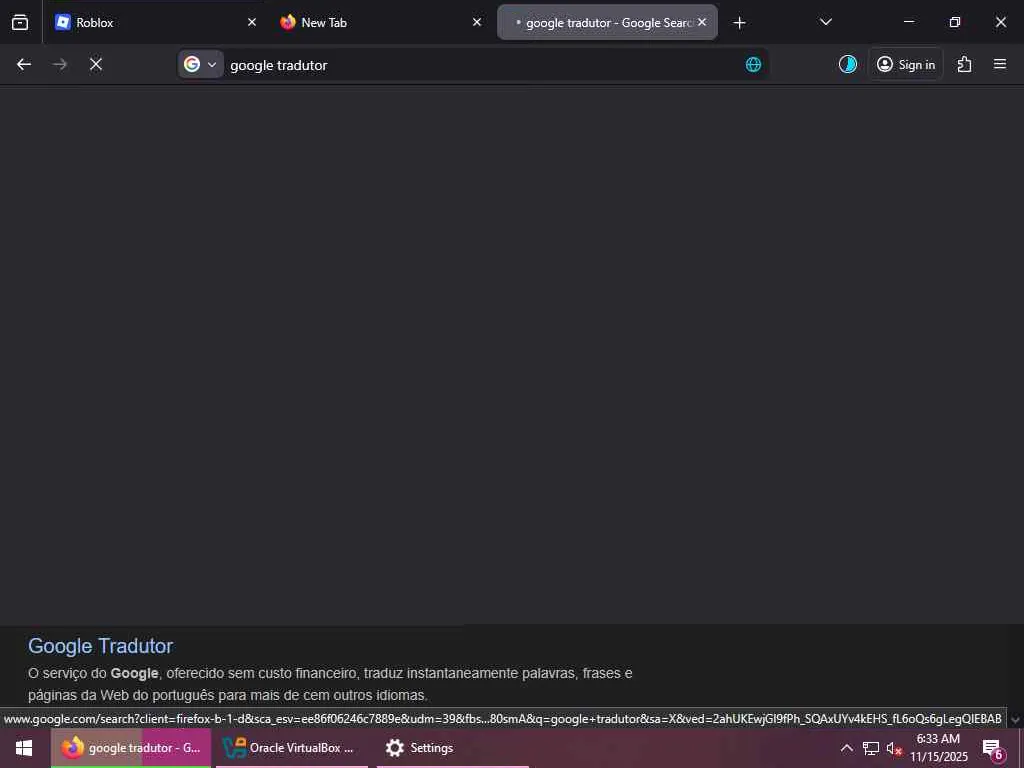Switch to Firefox google tradutor taskbar item
The image size is (1024, 768).
[x=131, y=748]
